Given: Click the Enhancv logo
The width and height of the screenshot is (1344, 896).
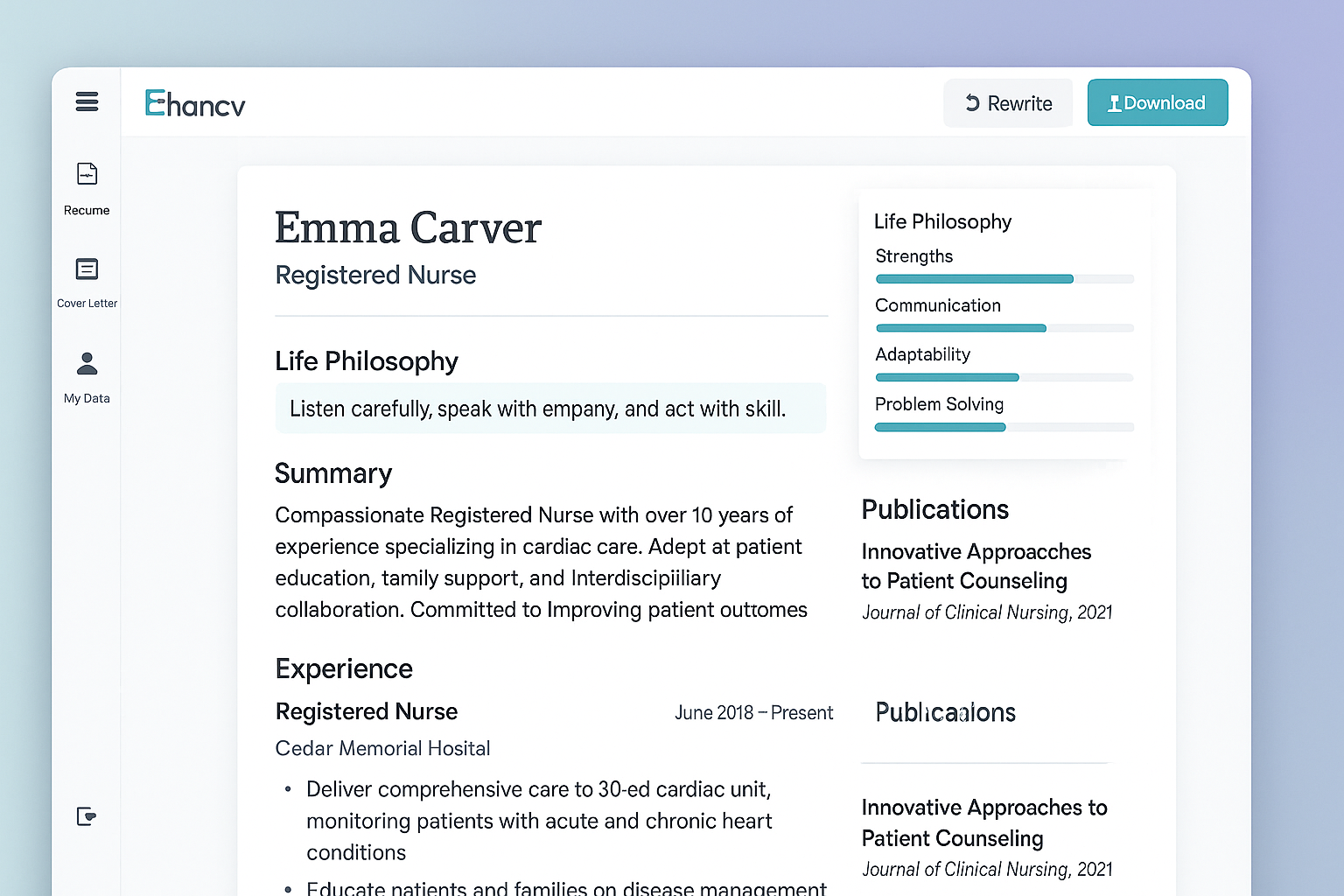Looking at the screenshot, I should (195, 104).
